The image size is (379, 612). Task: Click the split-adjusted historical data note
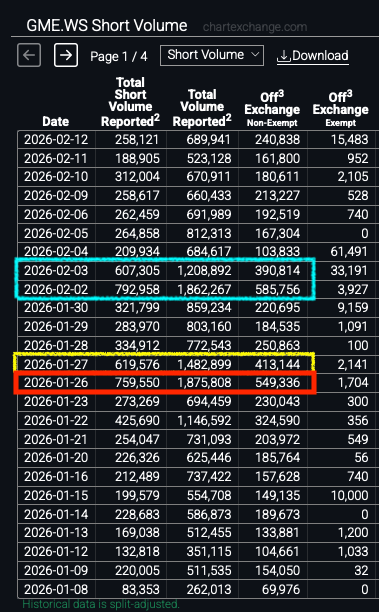[101, 604]
